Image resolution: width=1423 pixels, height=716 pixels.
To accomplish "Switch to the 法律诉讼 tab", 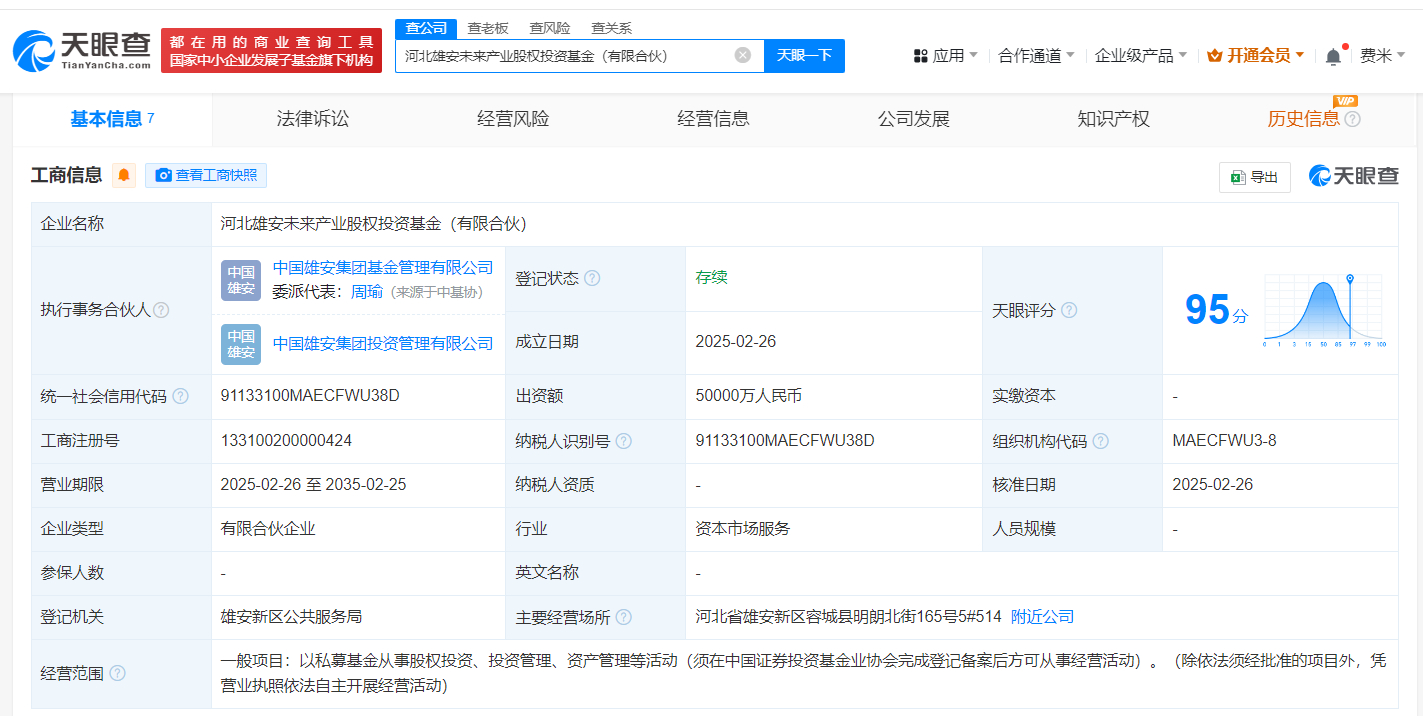I will tap(313, 119).
